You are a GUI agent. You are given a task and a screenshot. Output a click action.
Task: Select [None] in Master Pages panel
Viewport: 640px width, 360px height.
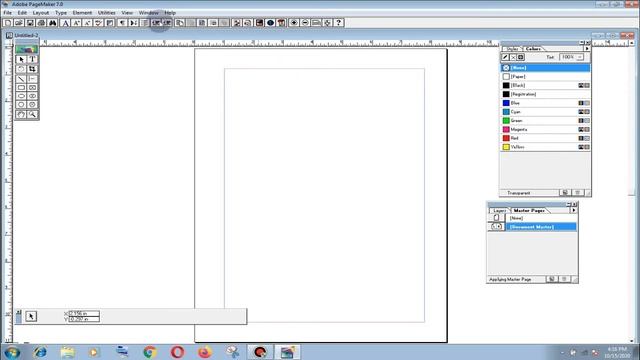[x=541, y=218]
